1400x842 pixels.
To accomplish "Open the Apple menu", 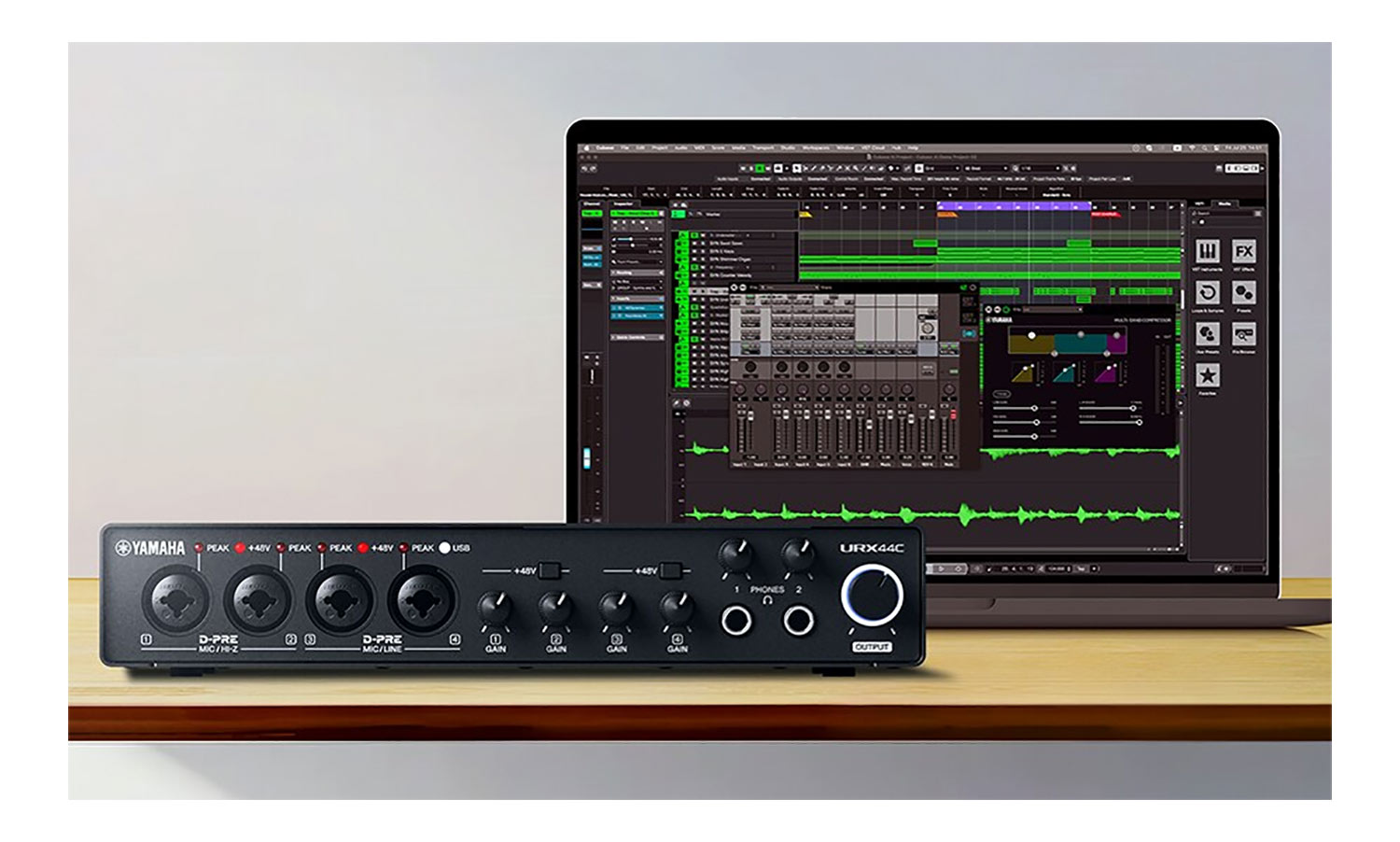I will click(x=587, y=148).
